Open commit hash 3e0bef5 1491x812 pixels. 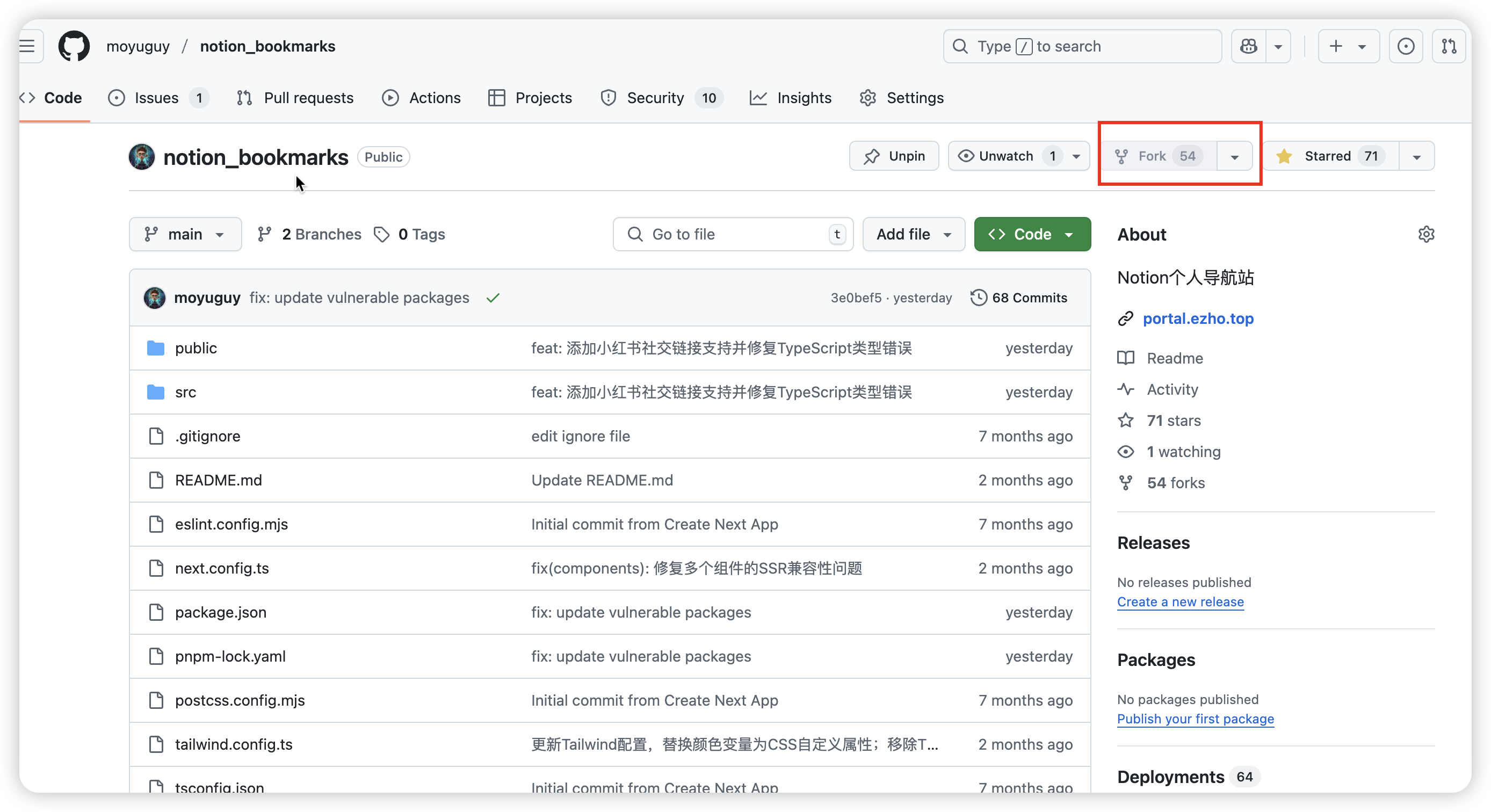(x=856, y=298)
